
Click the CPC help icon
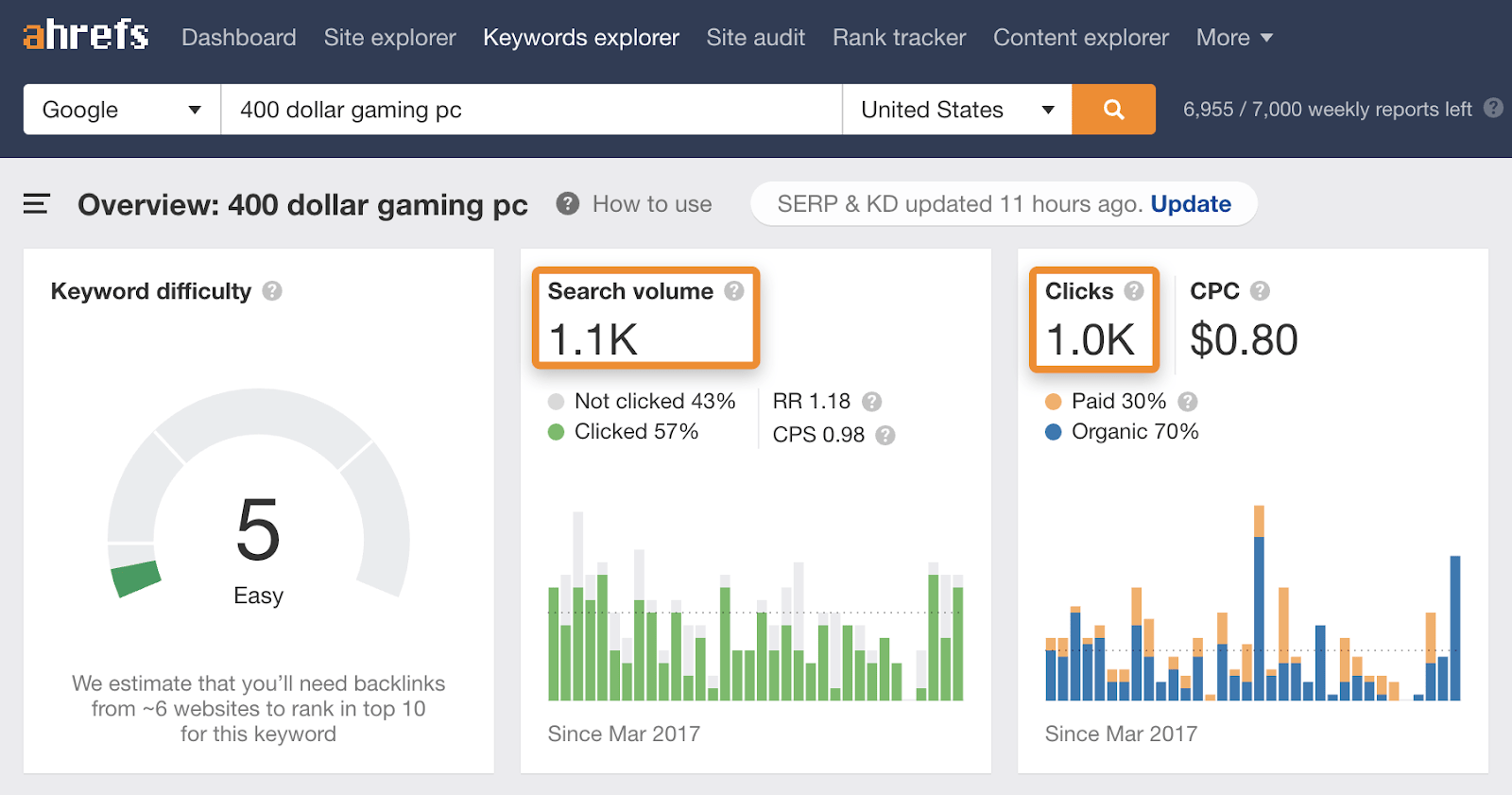click(1260, 291)
